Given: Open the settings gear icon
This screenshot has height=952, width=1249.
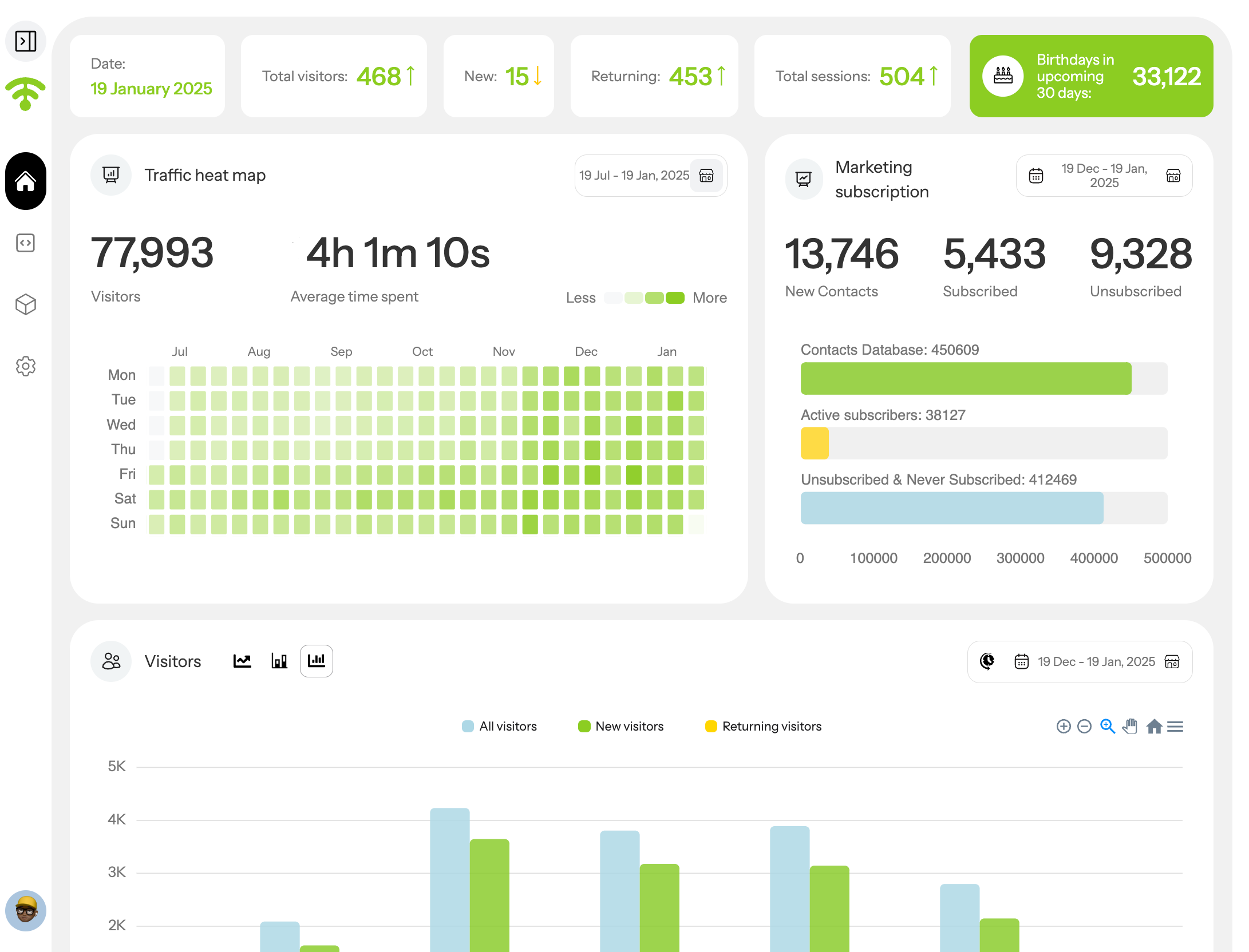Looking at the screenshot, I should 26,366.
